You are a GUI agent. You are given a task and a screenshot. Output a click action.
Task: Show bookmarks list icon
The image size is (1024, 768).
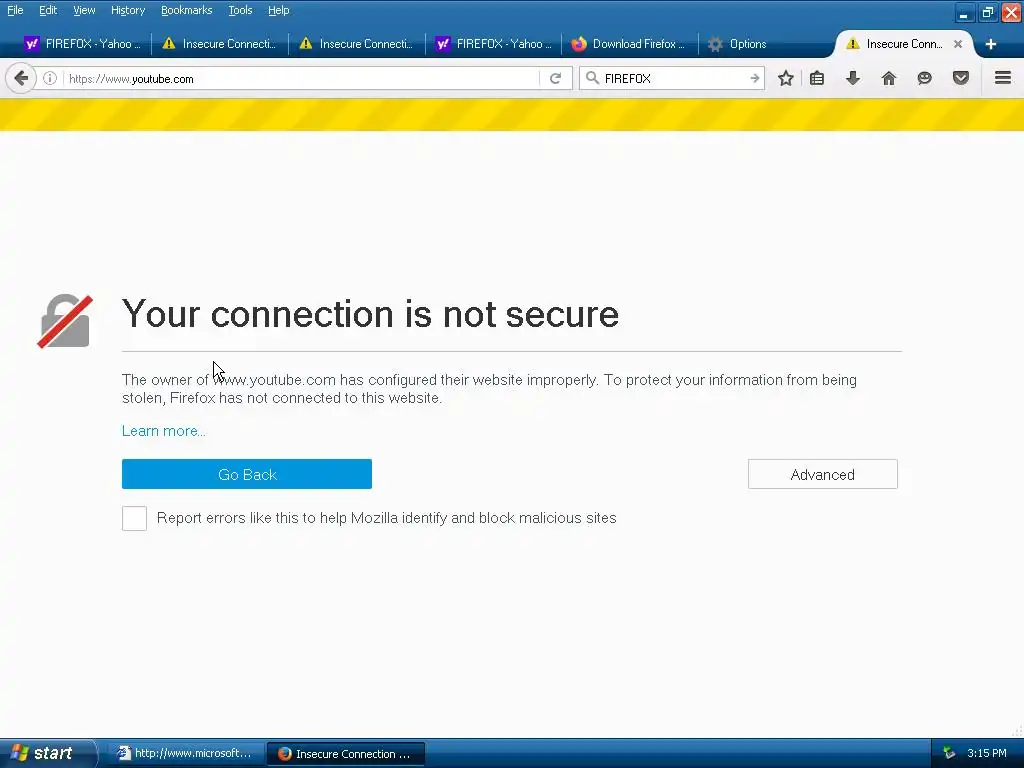(x=817, y=78)
